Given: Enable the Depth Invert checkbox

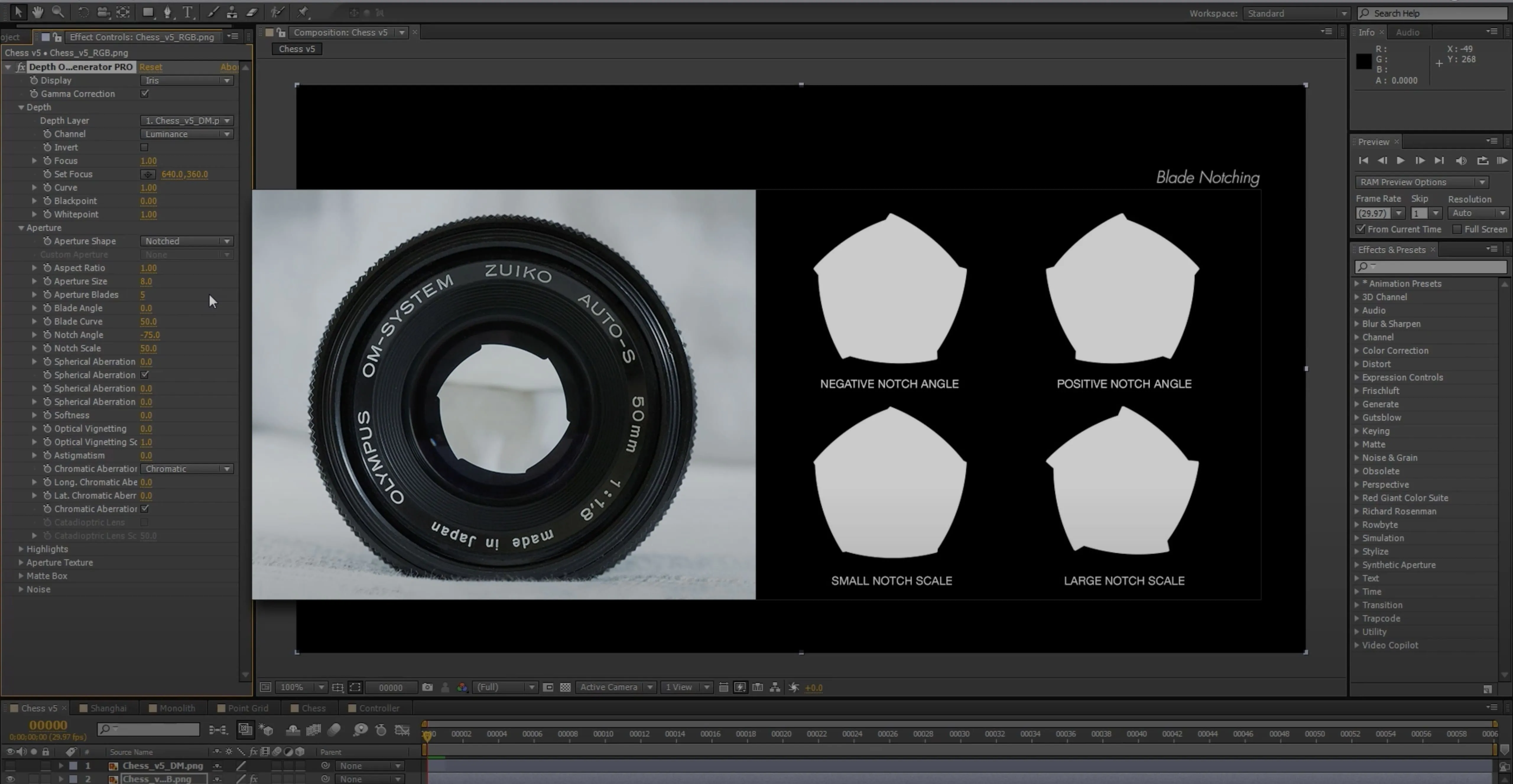Looking at the screenshot, I should coord(145,147).
